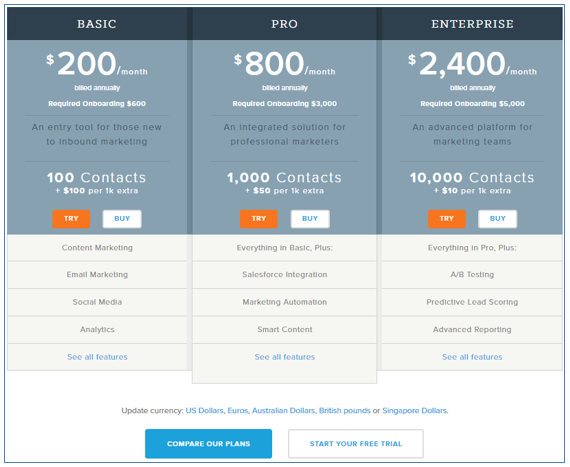
Task: Click Smart Content feature row
Action: [x=285, y=330]
